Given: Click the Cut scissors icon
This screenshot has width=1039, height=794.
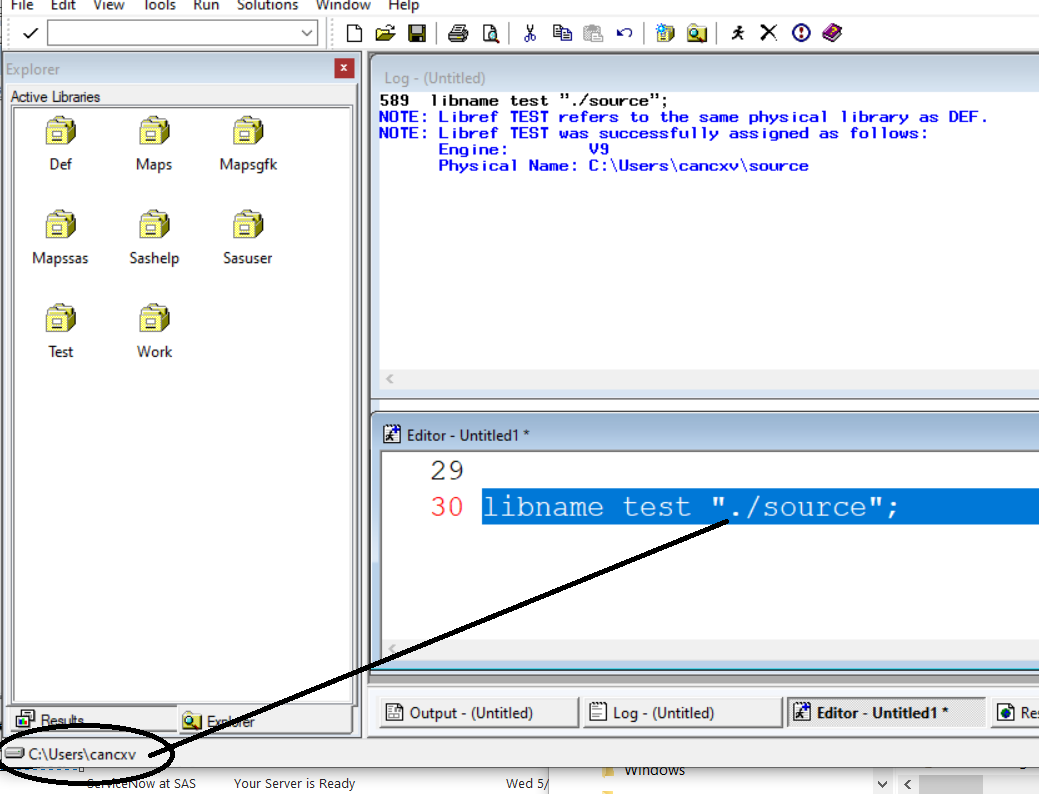Looking at the screenshot, I should coord(530,33).
